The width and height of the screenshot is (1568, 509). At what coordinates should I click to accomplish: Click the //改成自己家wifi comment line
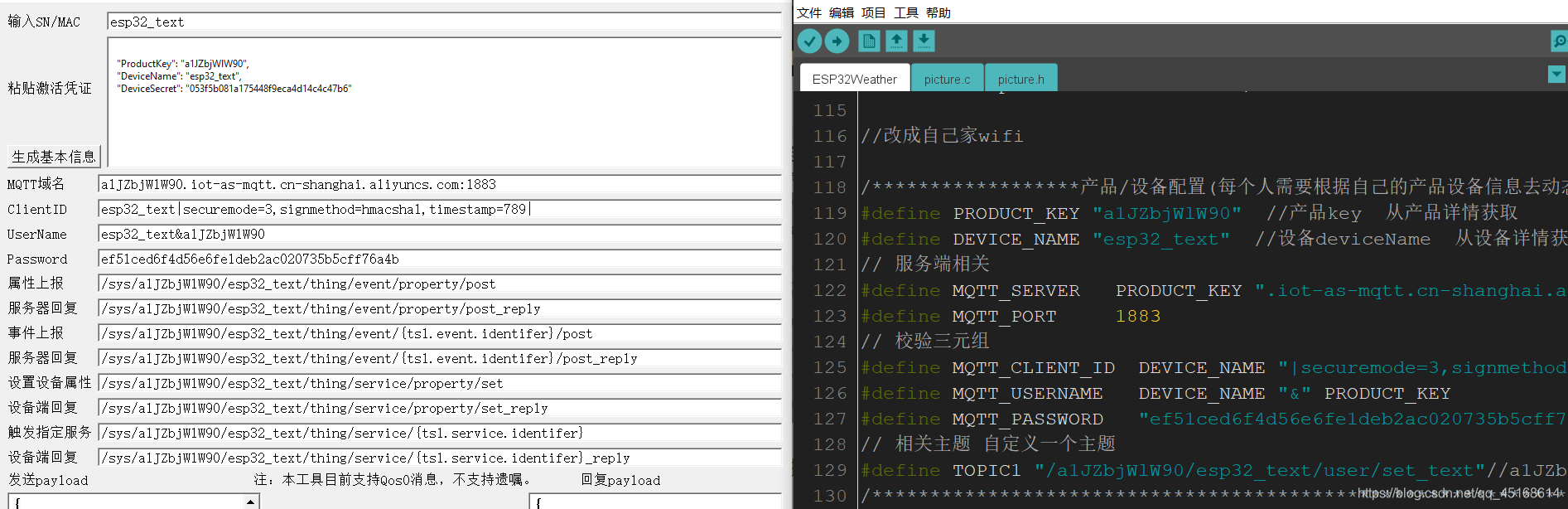tap(942, 136)
